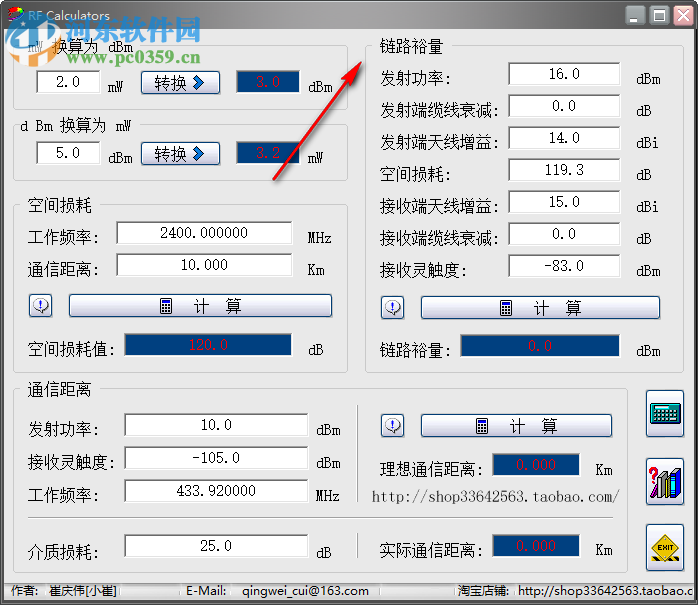Click info icon in 通信距离 section
This screenshot has width=698, height=605.
pyautogui.click(x=393, y=425)
